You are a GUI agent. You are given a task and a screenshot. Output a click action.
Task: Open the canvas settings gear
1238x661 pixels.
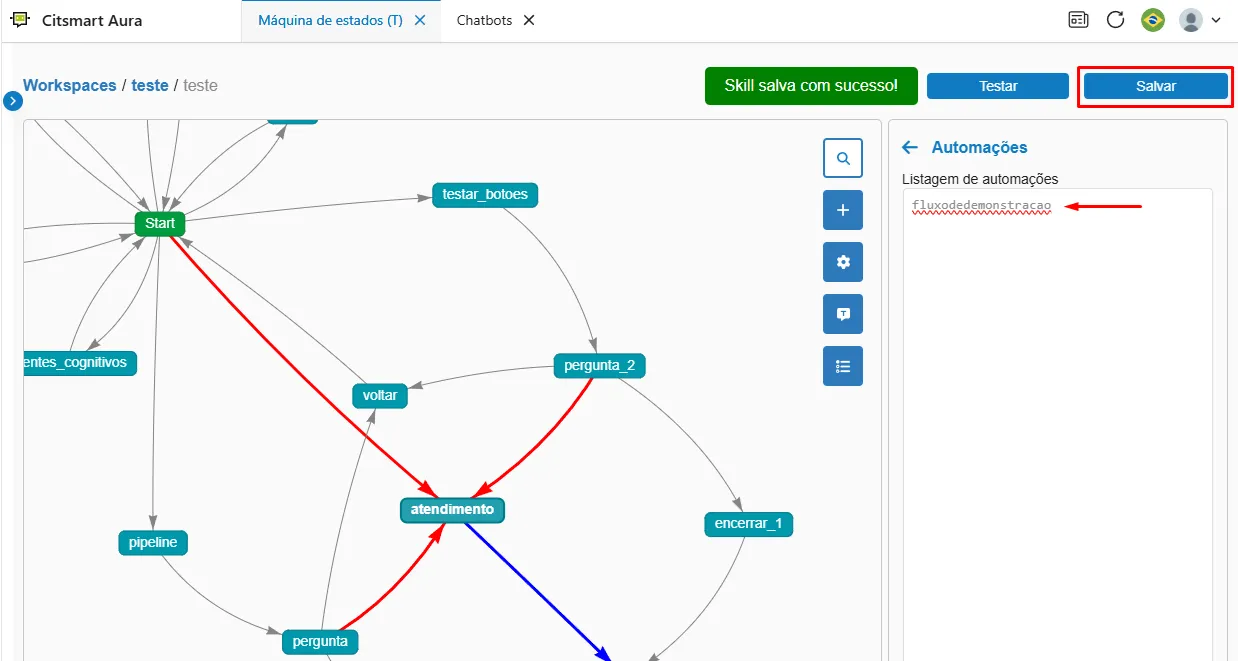pyautogui.click(x=843, y=262)
